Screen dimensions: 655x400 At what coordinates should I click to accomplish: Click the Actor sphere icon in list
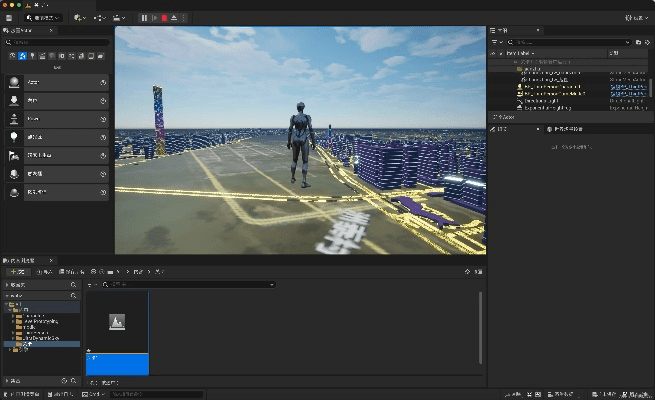(15, 81)
